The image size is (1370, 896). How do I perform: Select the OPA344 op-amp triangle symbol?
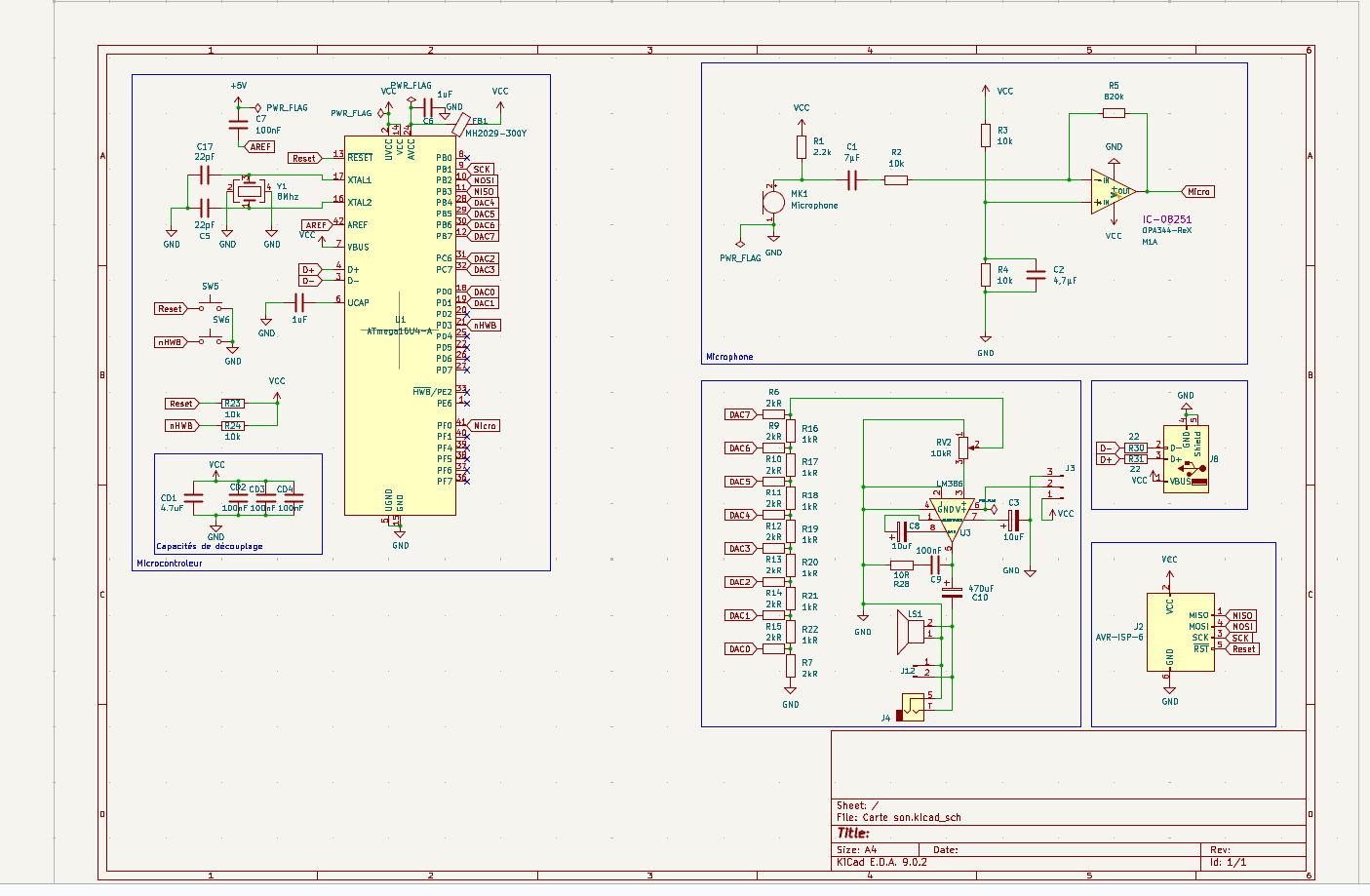(1112, 192)
